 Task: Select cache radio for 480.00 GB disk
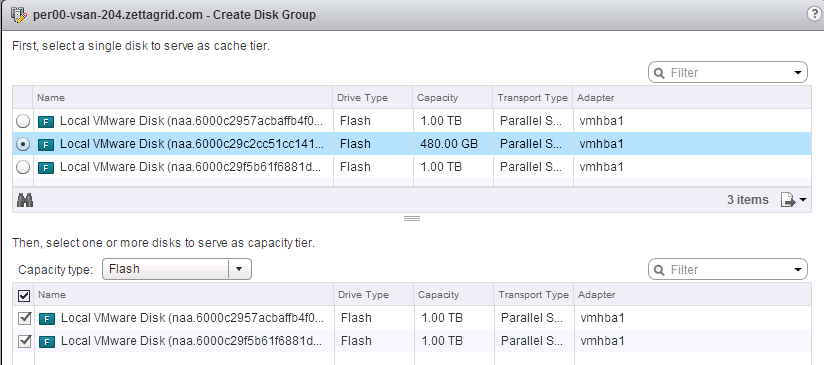point(23,144)
